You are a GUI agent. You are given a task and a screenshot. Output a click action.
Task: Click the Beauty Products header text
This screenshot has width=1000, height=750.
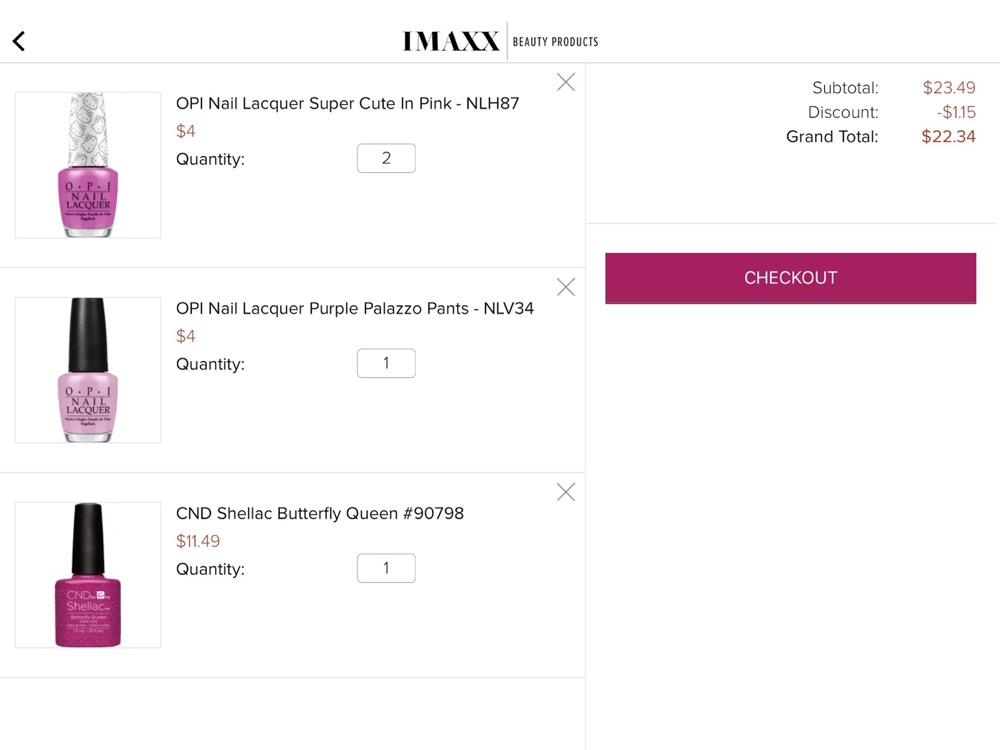[x=555, y=42]
